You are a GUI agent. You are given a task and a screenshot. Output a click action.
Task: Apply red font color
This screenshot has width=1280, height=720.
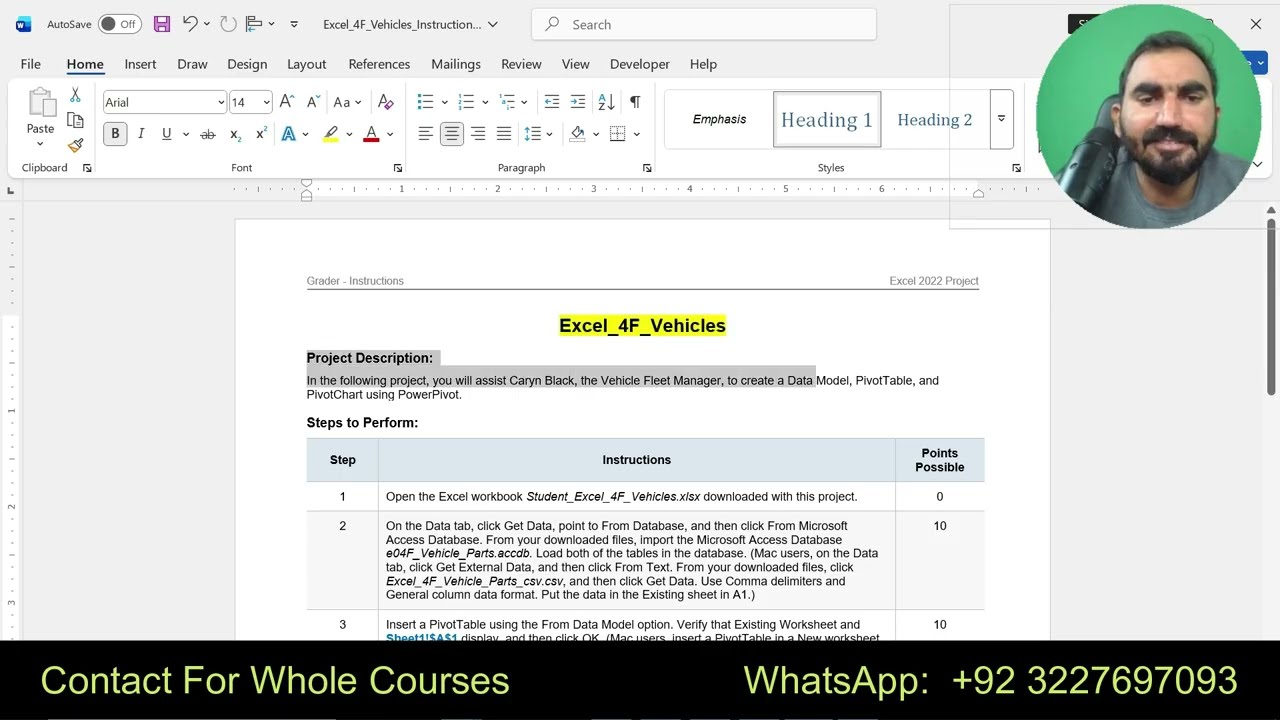[371, 134]
